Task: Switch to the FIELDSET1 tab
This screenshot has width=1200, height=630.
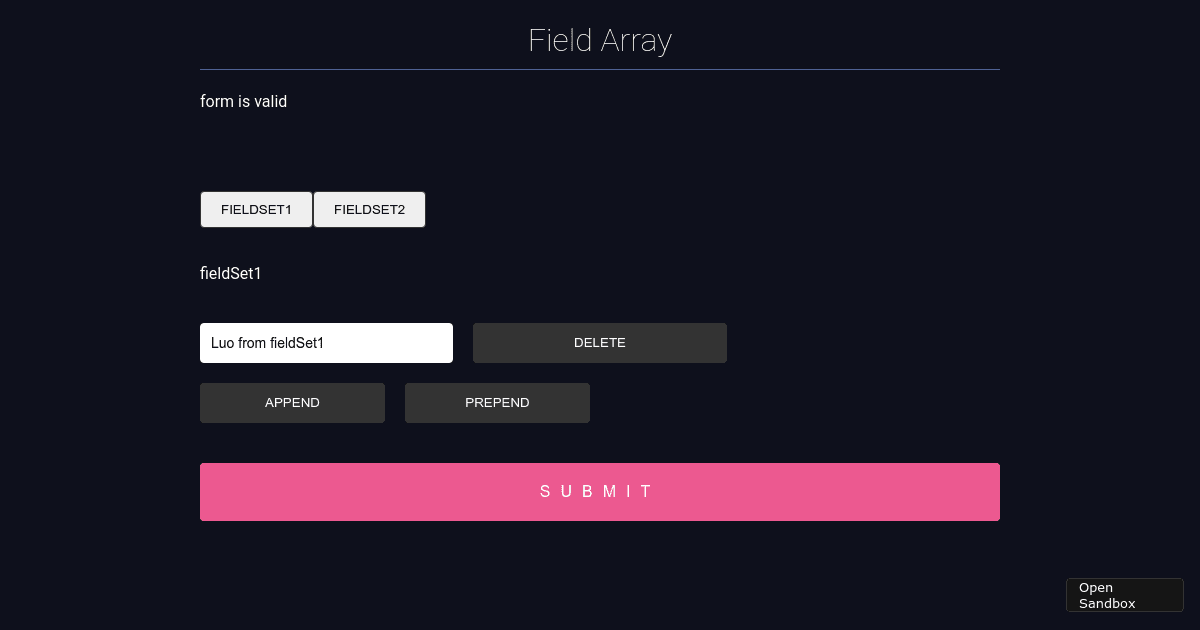Action: click(256, 210)
